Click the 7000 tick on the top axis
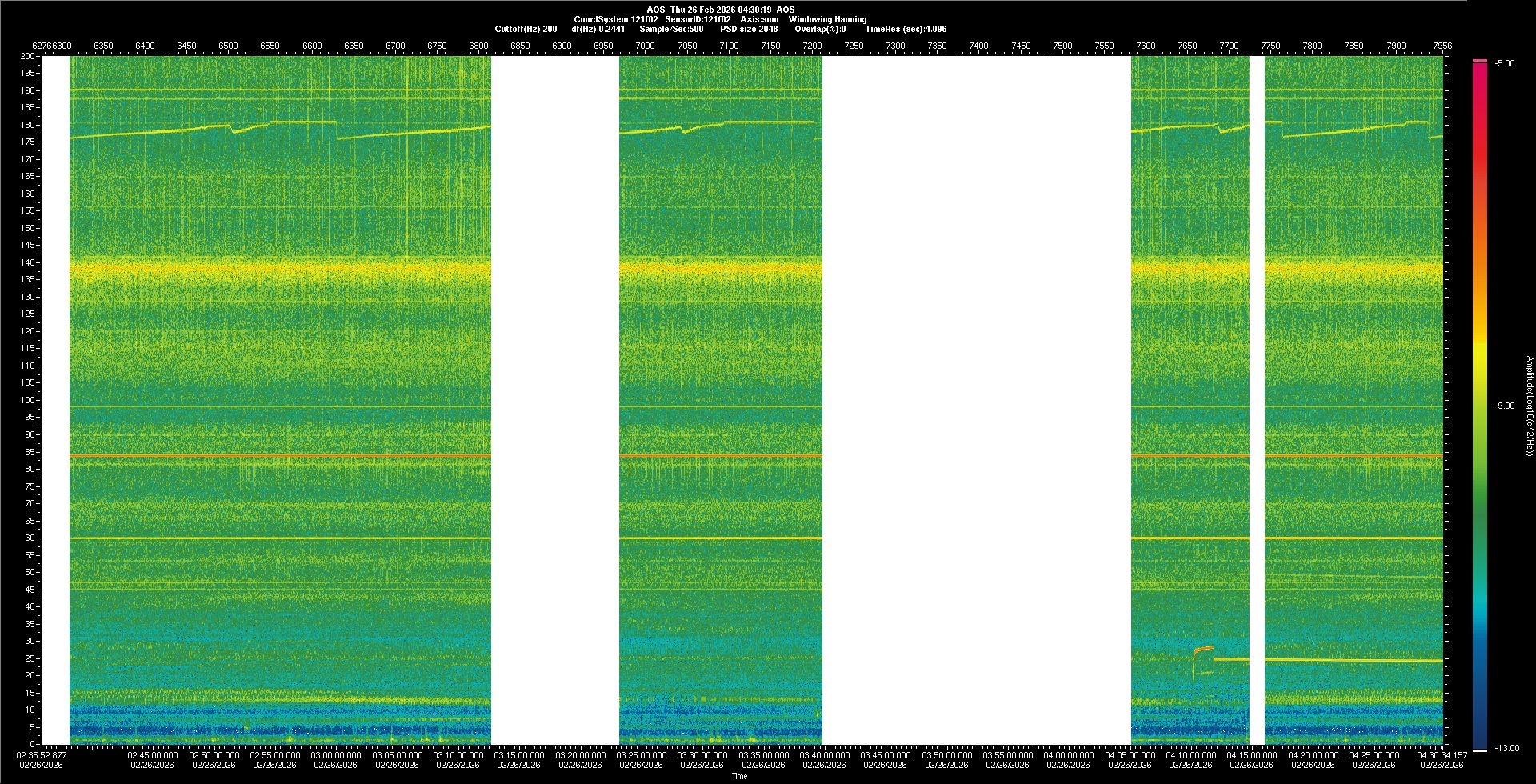Screen dimensions: 1536x784 (645, 46)
